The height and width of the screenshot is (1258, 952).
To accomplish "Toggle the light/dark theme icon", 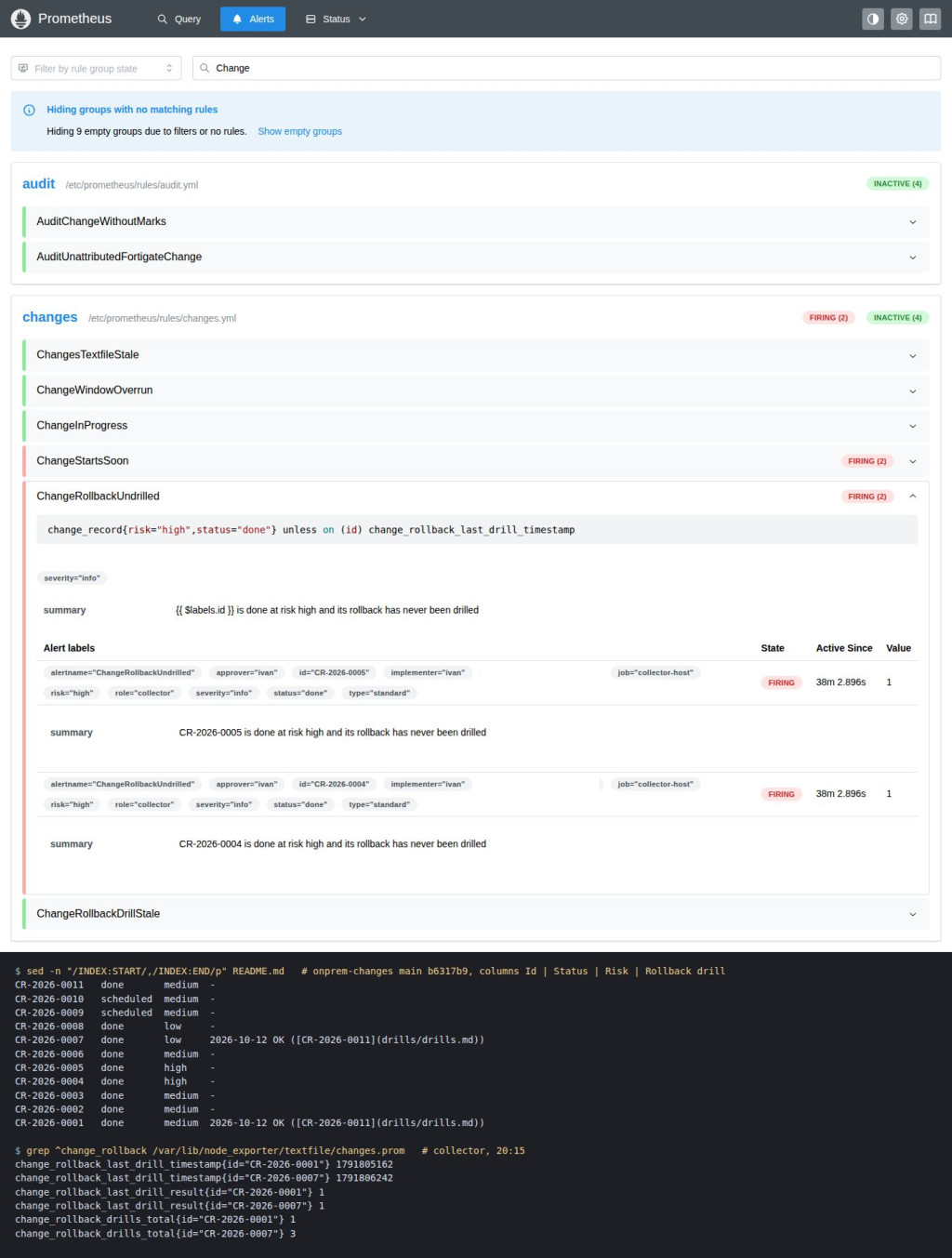I will 873,19.
